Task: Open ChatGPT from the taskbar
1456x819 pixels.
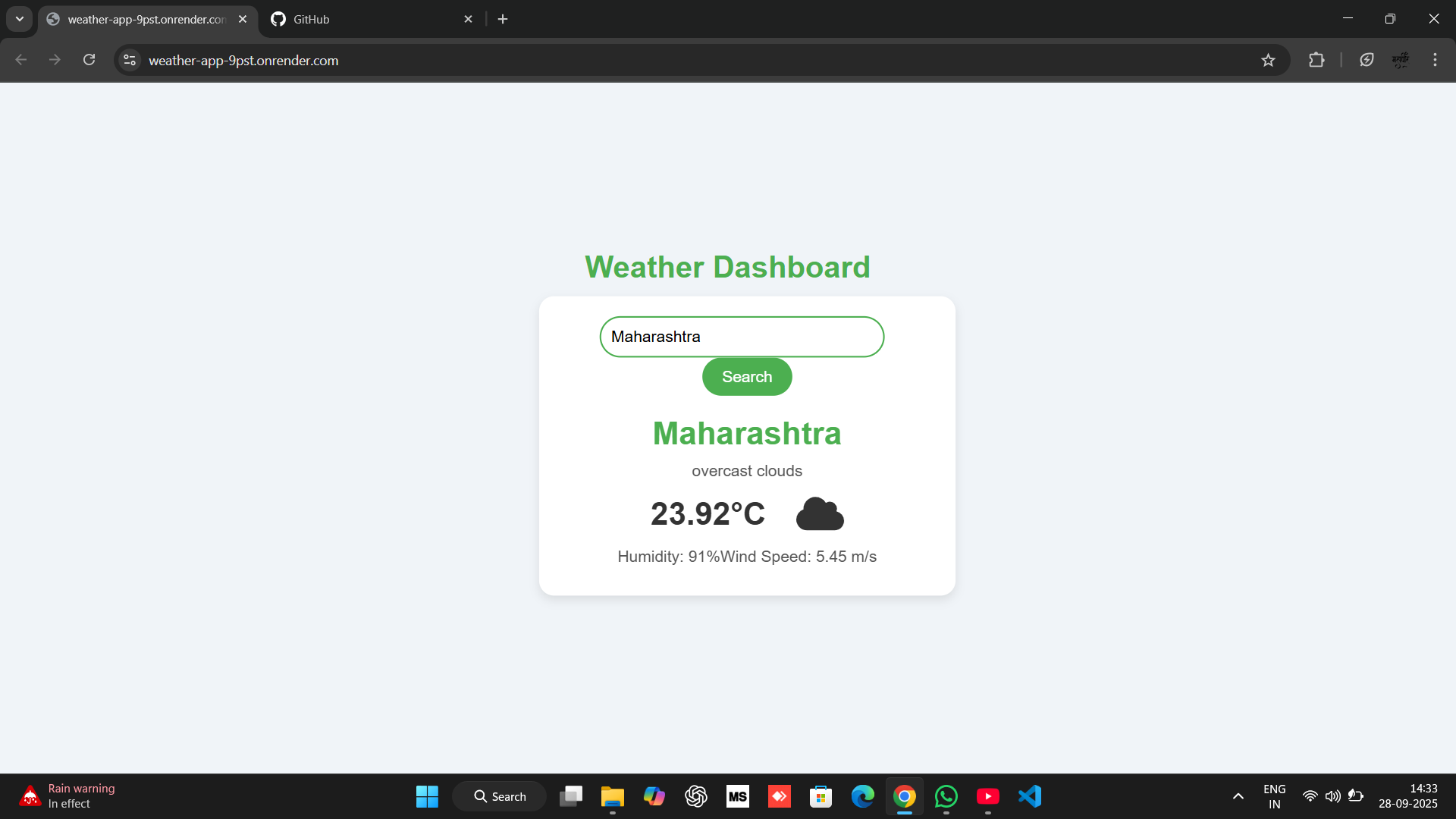Action: pos(696,796)
